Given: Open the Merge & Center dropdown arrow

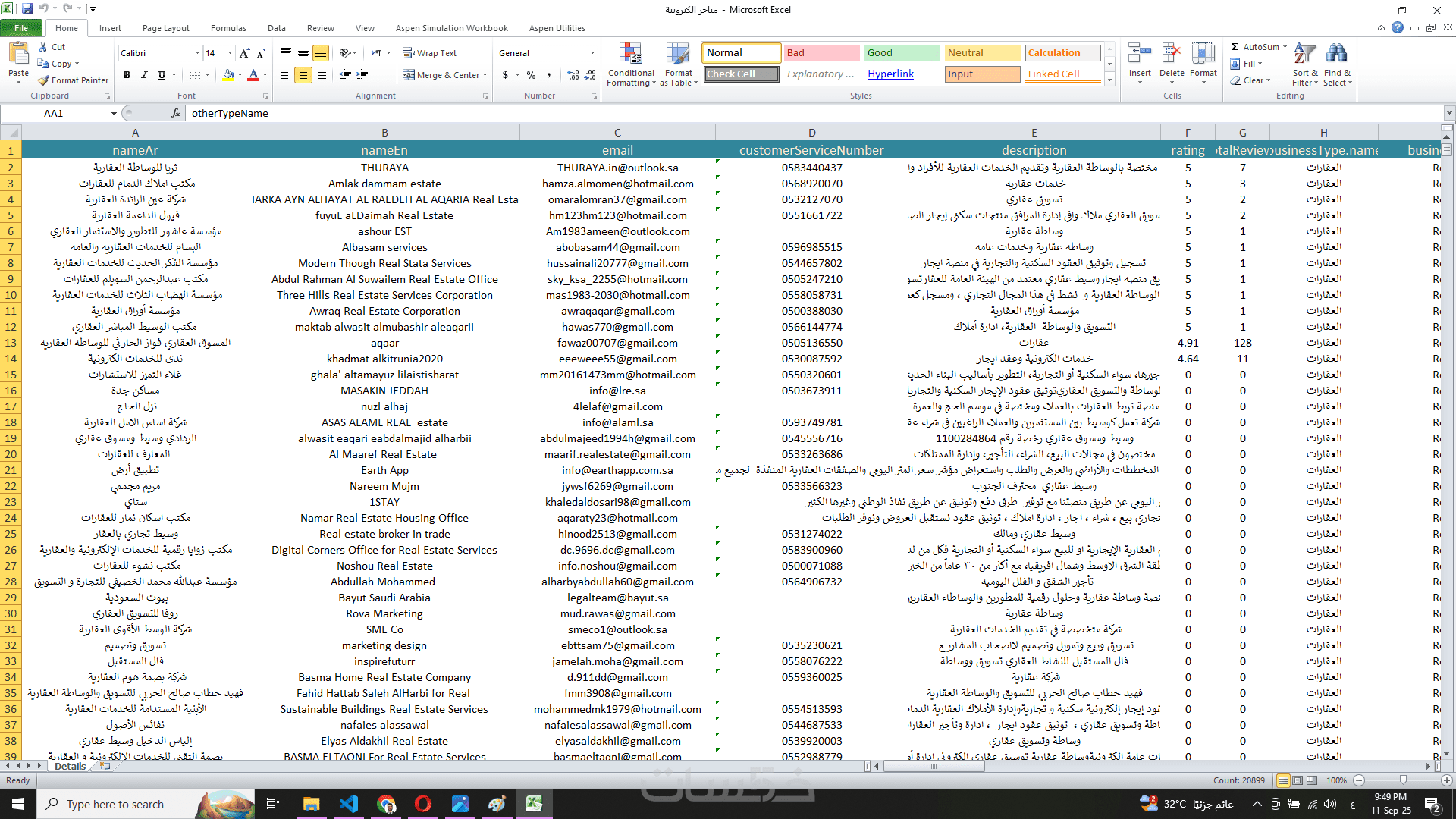Looking at the screenshot, I should tap(486, 75).
